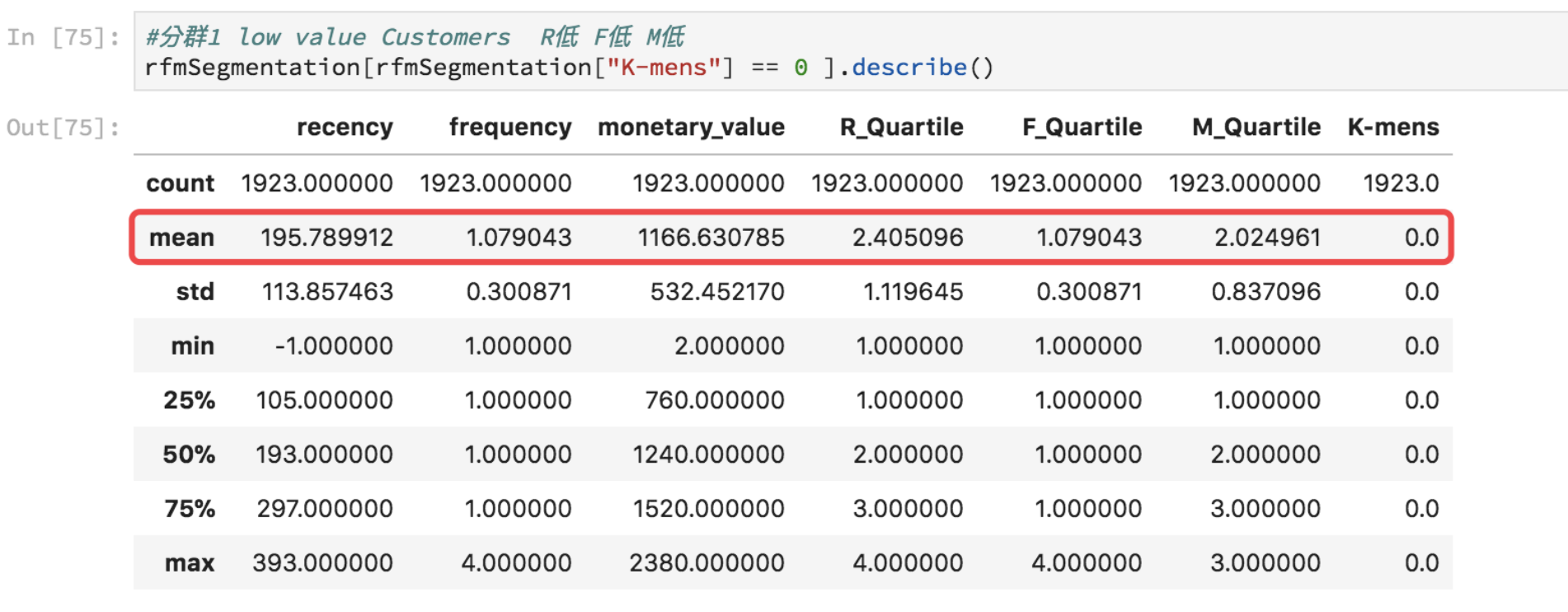This screenshot has width=1568, height=612.
Task: Click the min recency value -1.000000
Action: coord(334,346)
